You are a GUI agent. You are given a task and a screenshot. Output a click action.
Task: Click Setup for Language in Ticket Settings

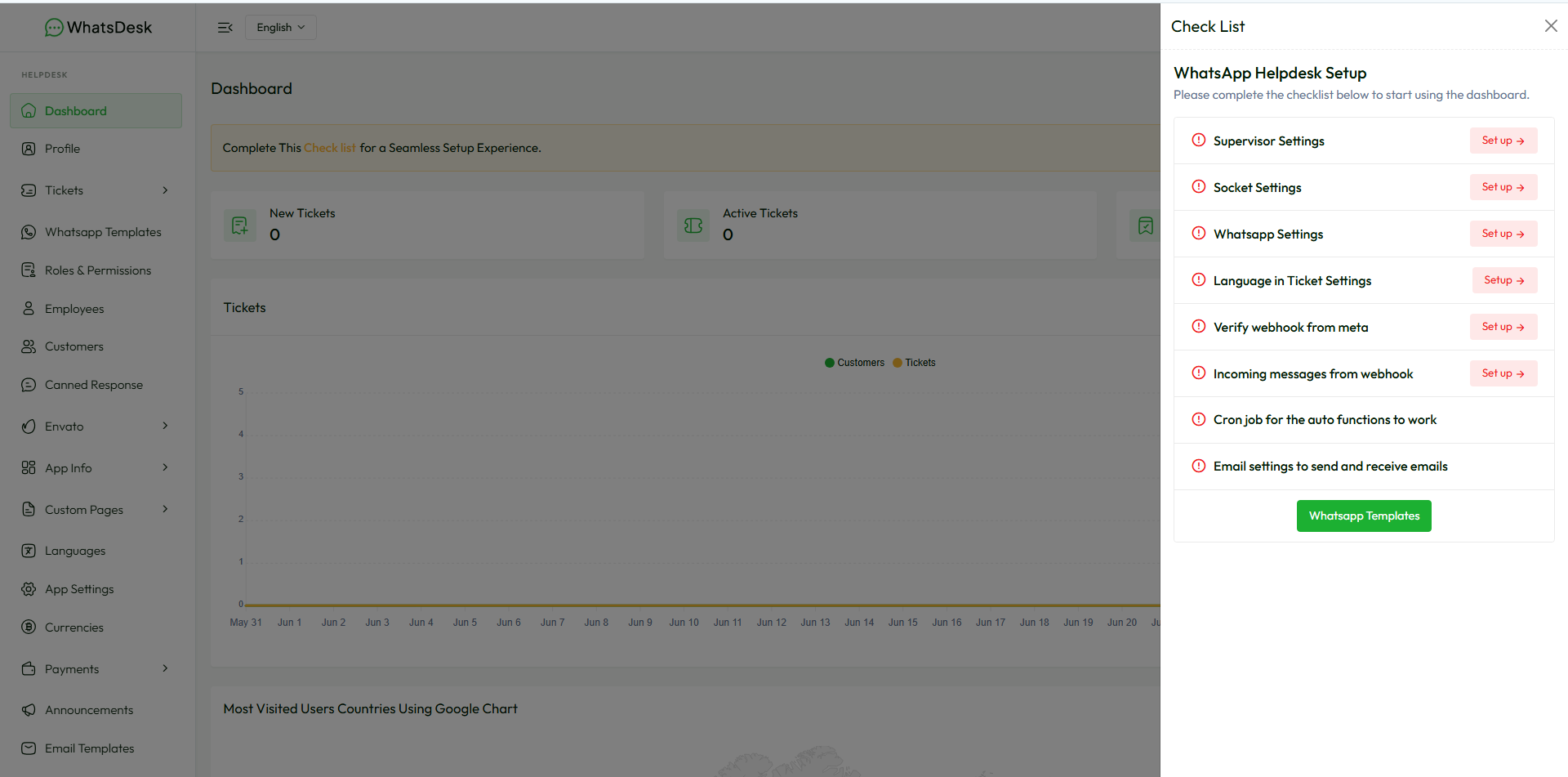click(1504, 280)
